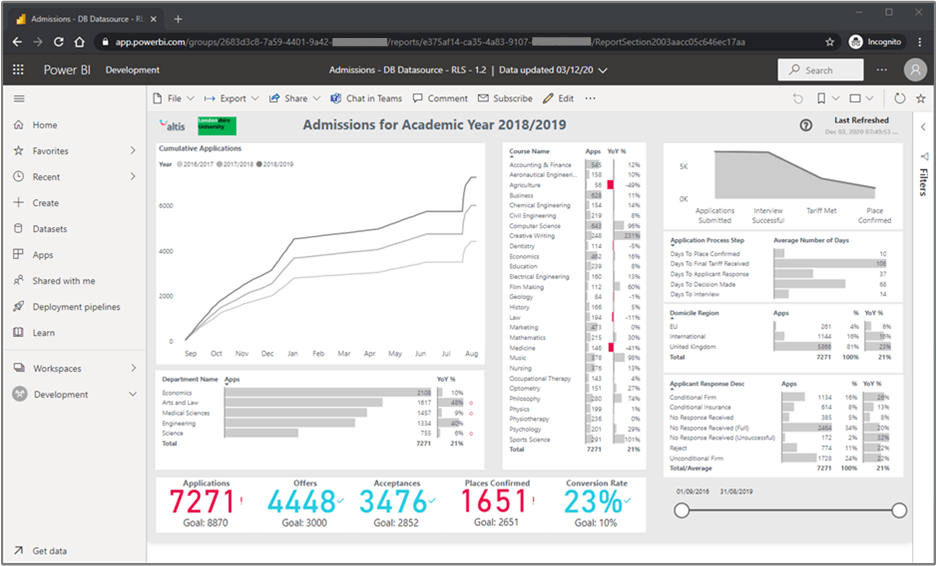937x566 pixels.
Task: Collapse the navigation pane with hamburger icon
Action: tap(19, 99)
